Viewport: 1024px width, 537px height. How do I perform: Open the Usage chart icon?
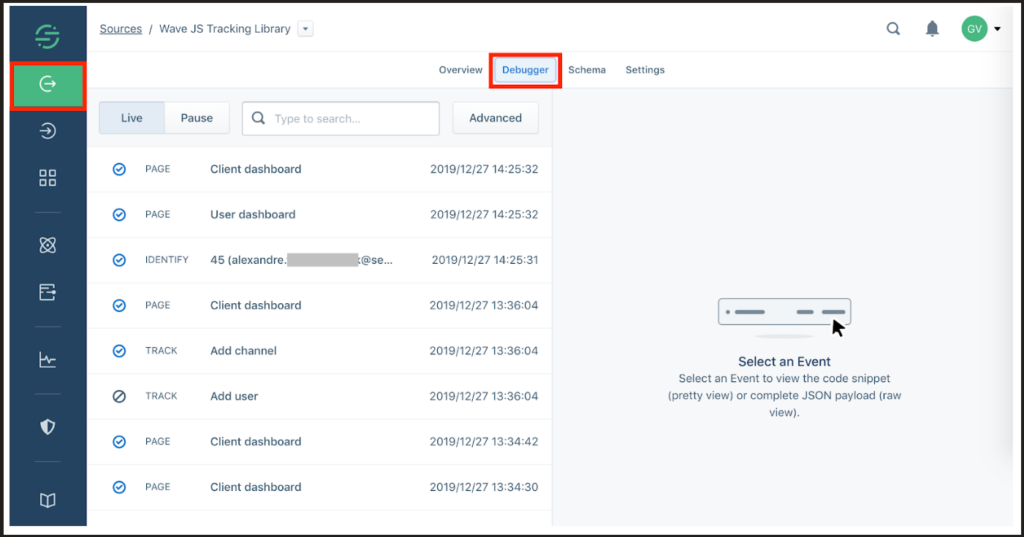point(47,360)
